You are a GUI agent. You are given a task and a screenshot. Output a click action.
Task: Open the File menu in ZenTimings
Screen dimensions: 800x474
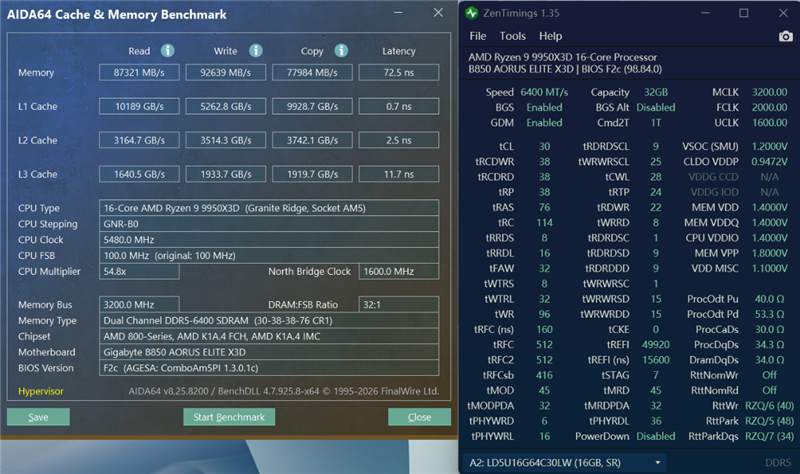[x=478, y=36]
